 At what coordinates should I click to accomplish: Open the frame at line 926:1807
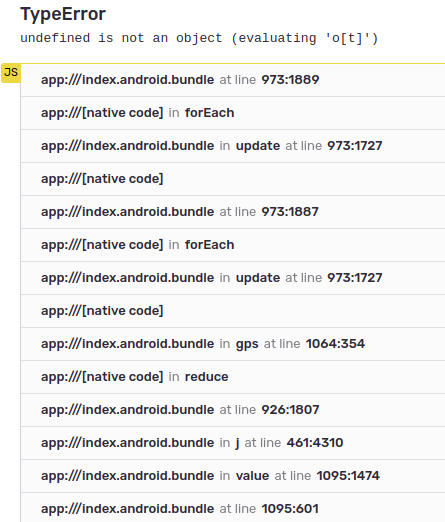point(233,410)
